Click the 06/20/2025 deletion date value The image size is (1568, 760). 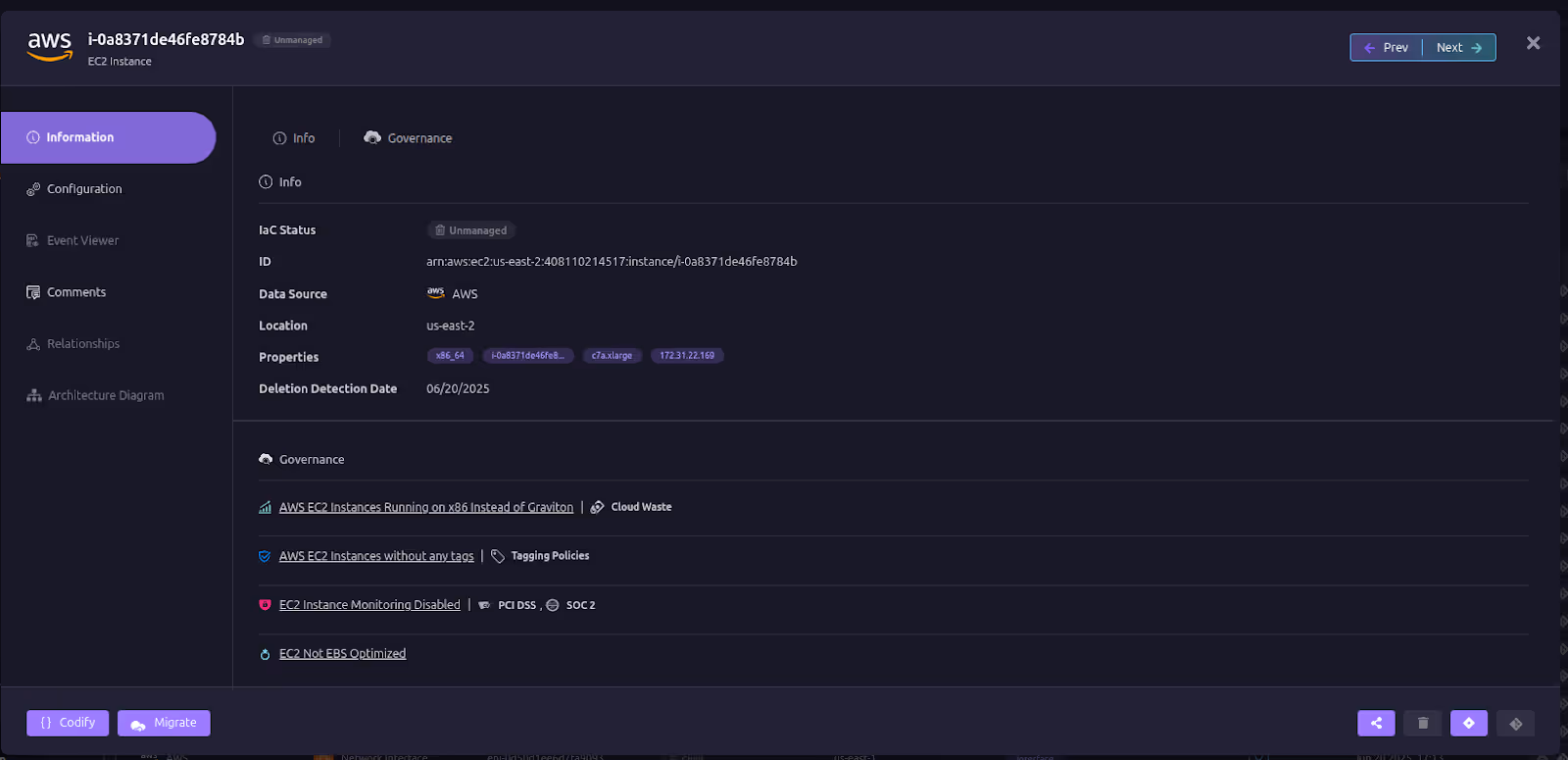click(458, 388)
